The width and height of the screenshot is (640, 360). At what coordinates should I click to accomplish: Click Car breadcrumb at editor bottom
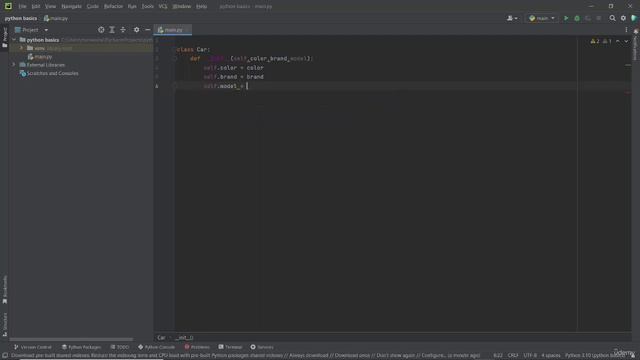(x=161, y=338)
